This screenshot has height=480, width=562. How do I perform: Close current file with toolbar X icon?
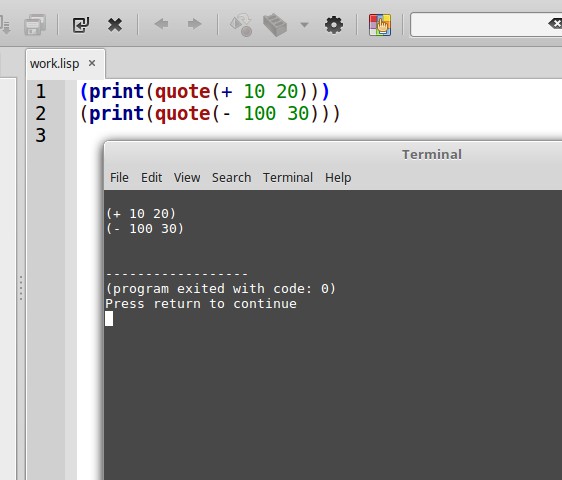point(115,25)
